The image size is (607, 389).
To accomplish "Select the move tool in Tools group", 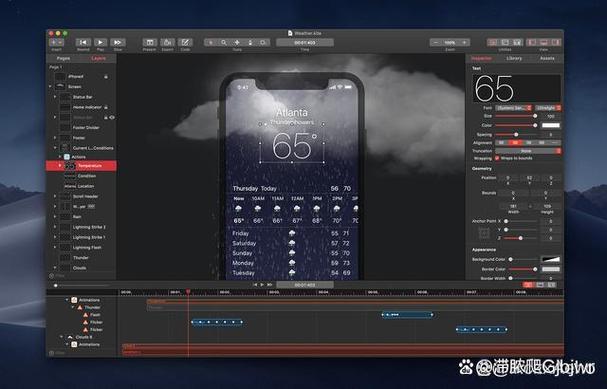I will [237, 43].
